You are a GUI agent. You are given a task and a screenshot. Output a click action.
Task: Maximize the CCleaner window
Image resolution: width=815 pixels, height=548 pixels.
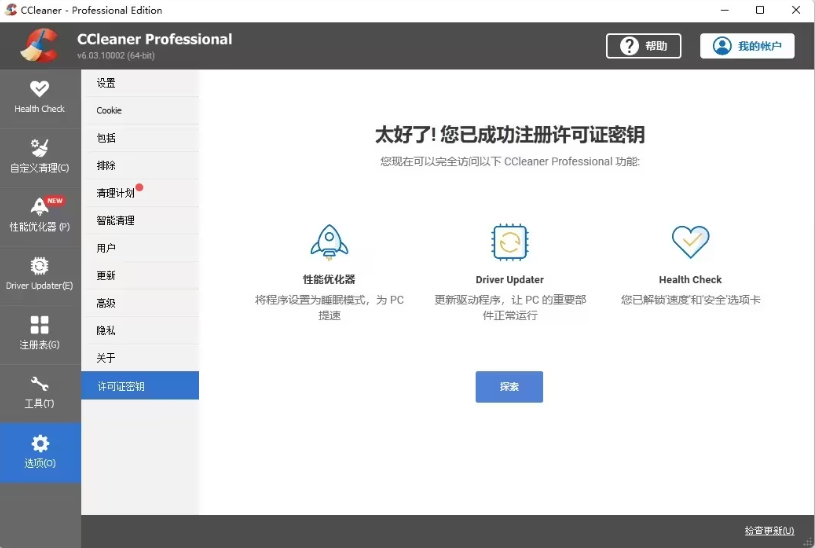(760, 10)
